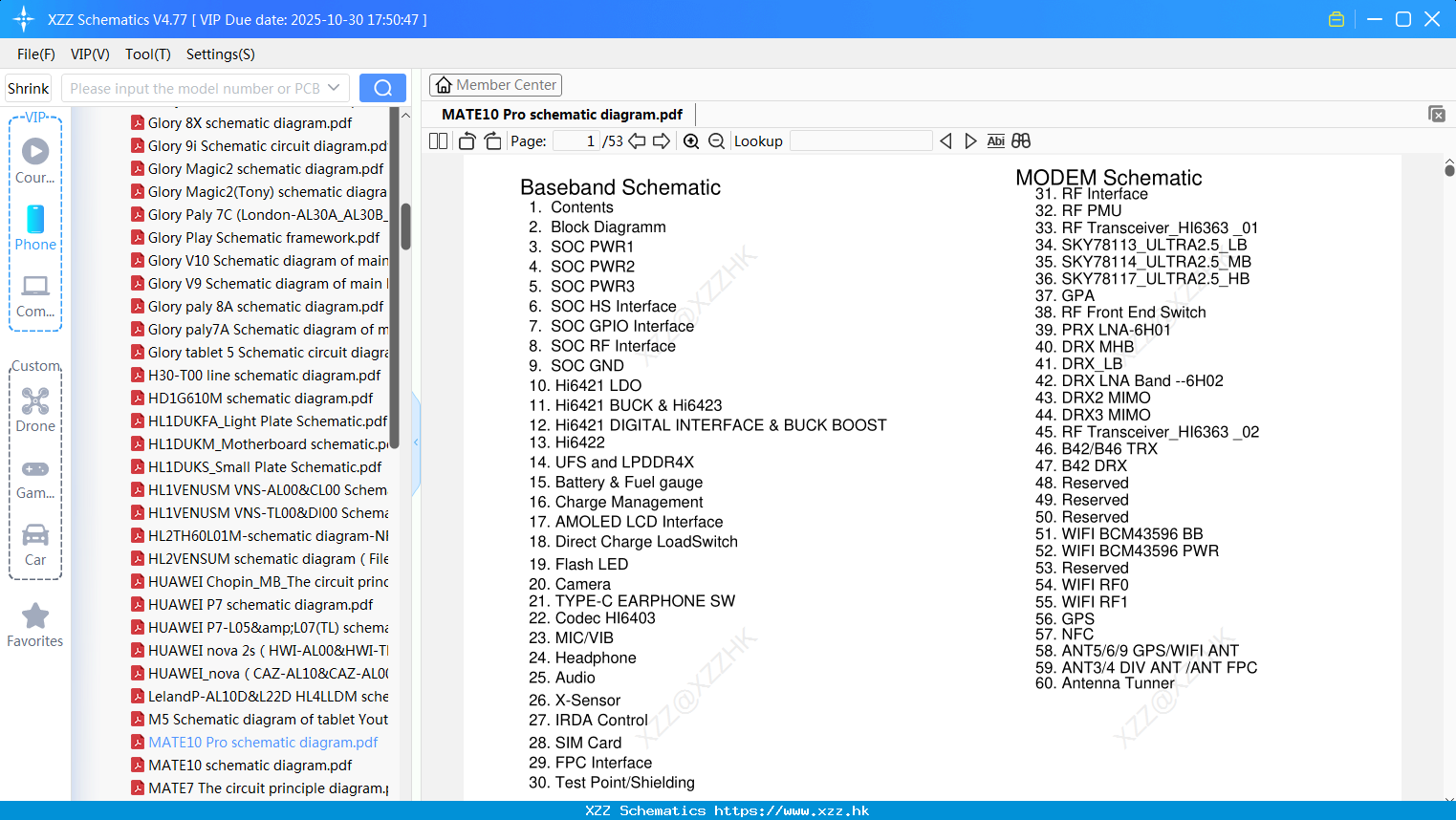
Task: Click the XZZ Schematics logo icon
Action: (24, 19)
